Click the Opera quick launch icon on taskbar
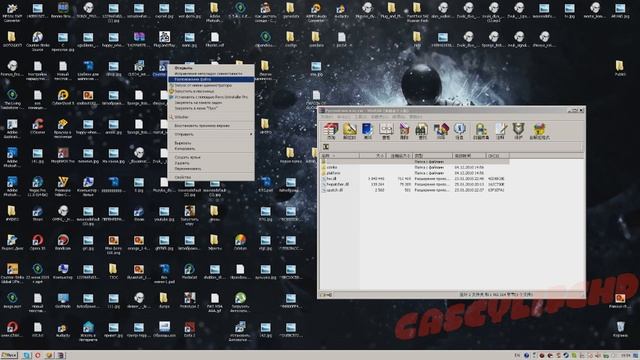Image resolution: width=640 pixels, height=360 pixels. pyautogui.click(x=38, y=356)
